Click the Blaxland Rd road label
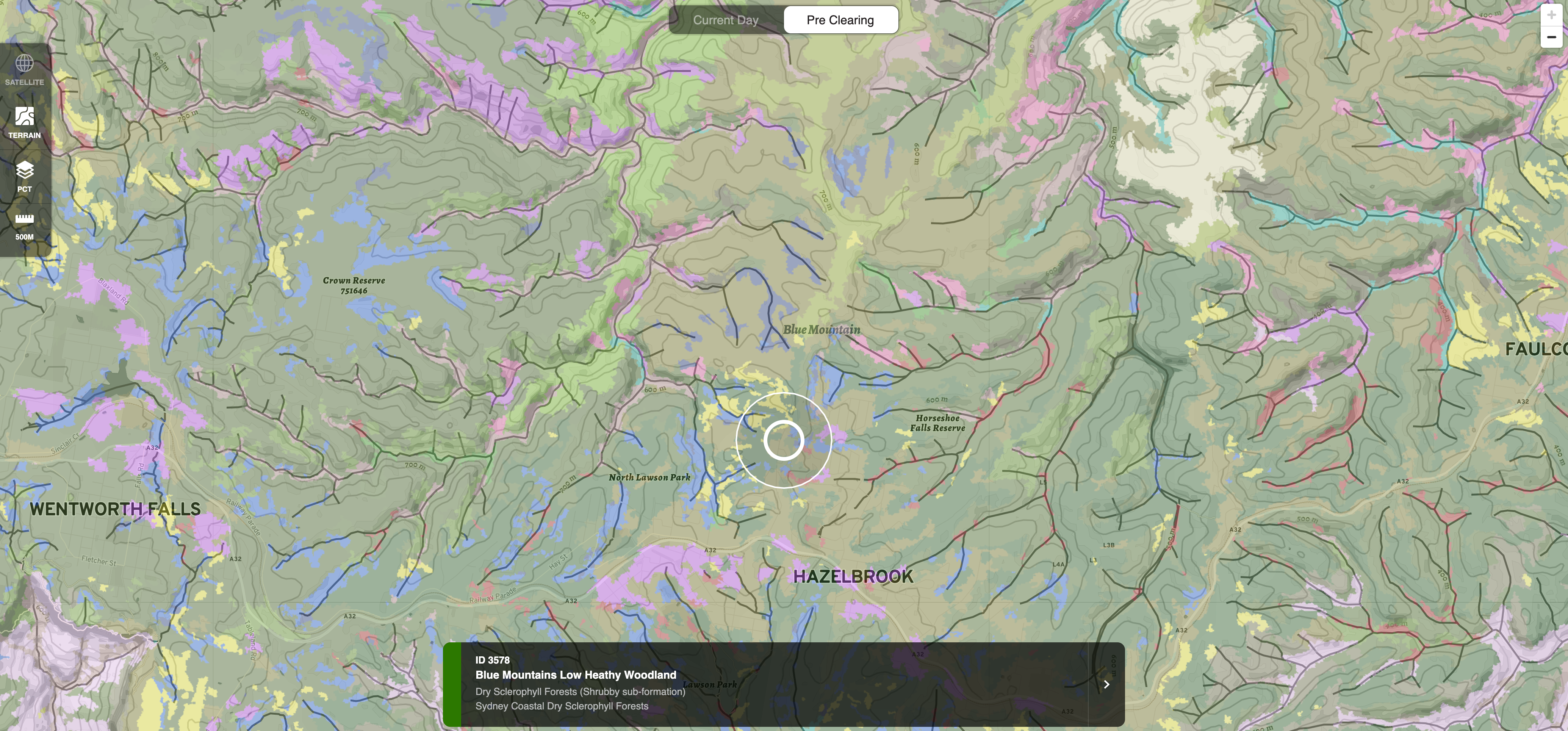 point(114,291)
